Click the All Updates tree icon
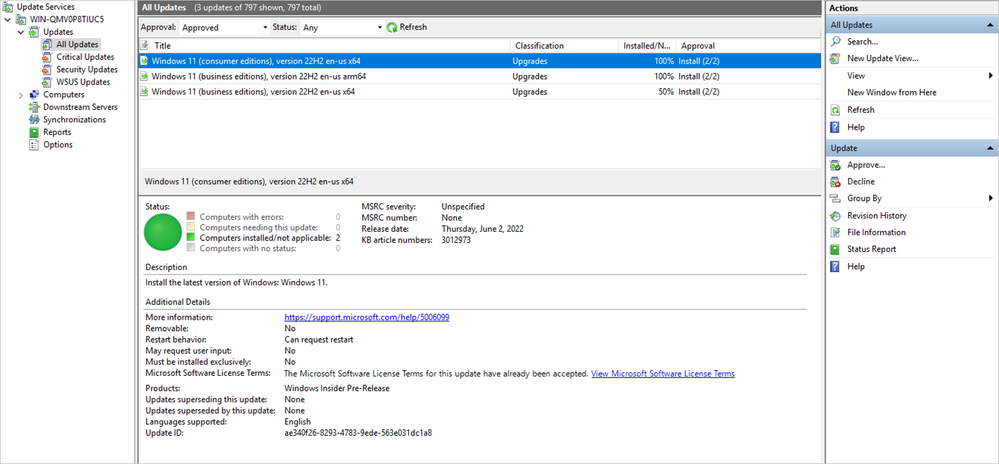This screenshot has width=999, height=464. pyautogui.click(x=47, y=45)
